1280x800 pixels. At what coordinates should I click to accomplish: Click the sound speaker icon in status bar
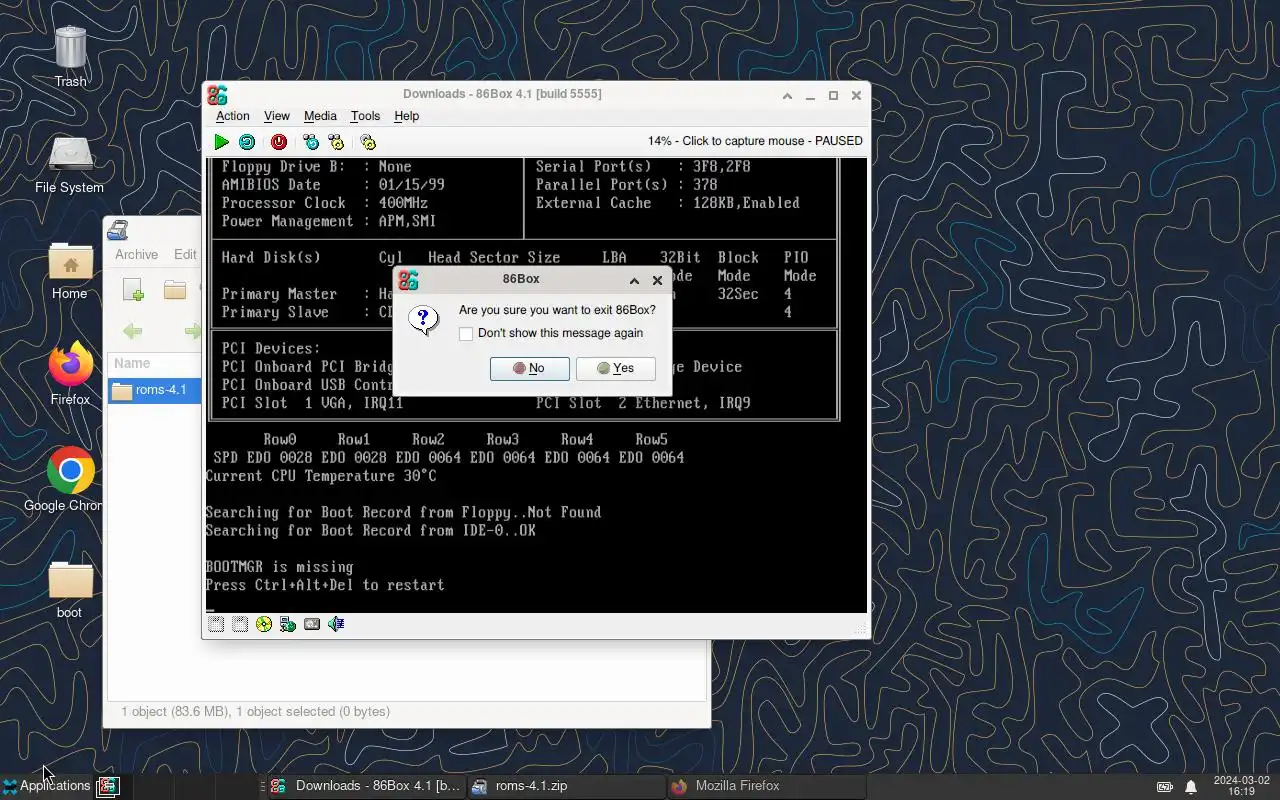click(x=336, y=624)
